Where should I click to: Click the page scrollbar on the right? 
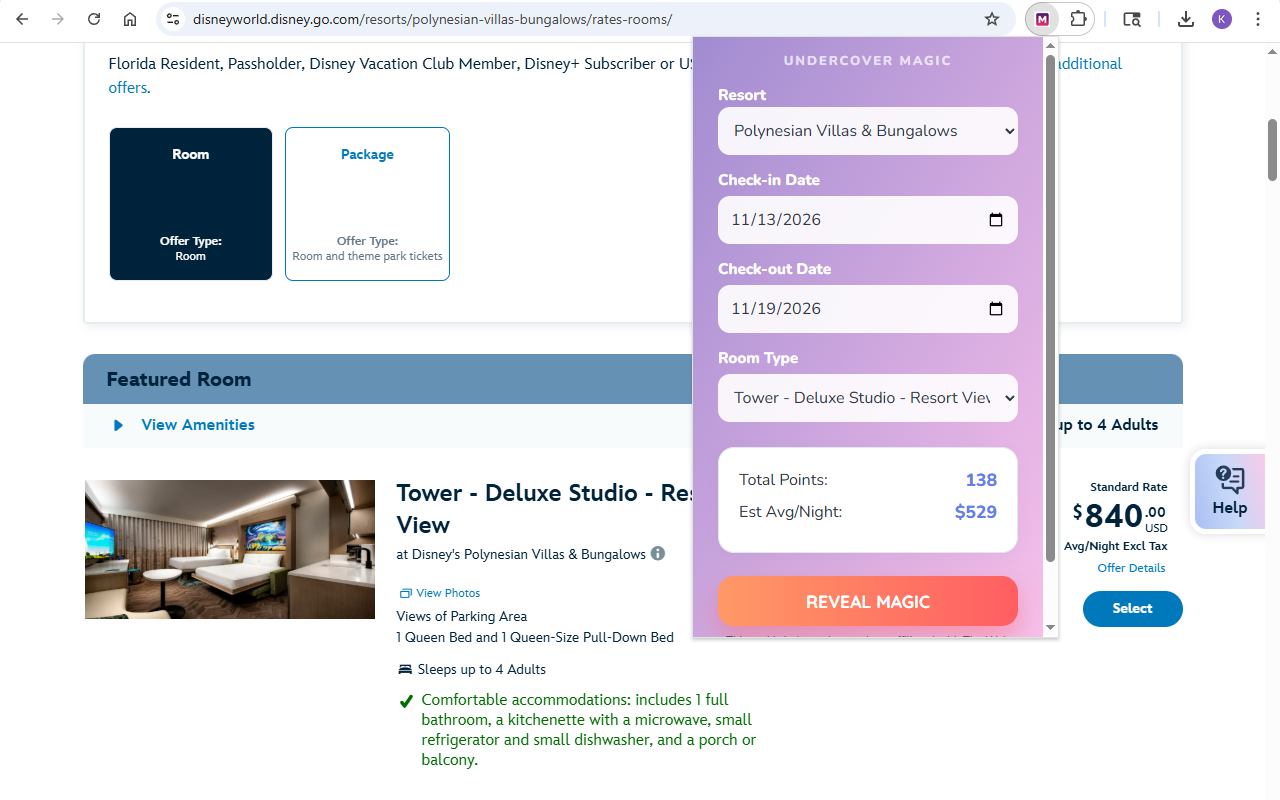[x=1272, y=150]
